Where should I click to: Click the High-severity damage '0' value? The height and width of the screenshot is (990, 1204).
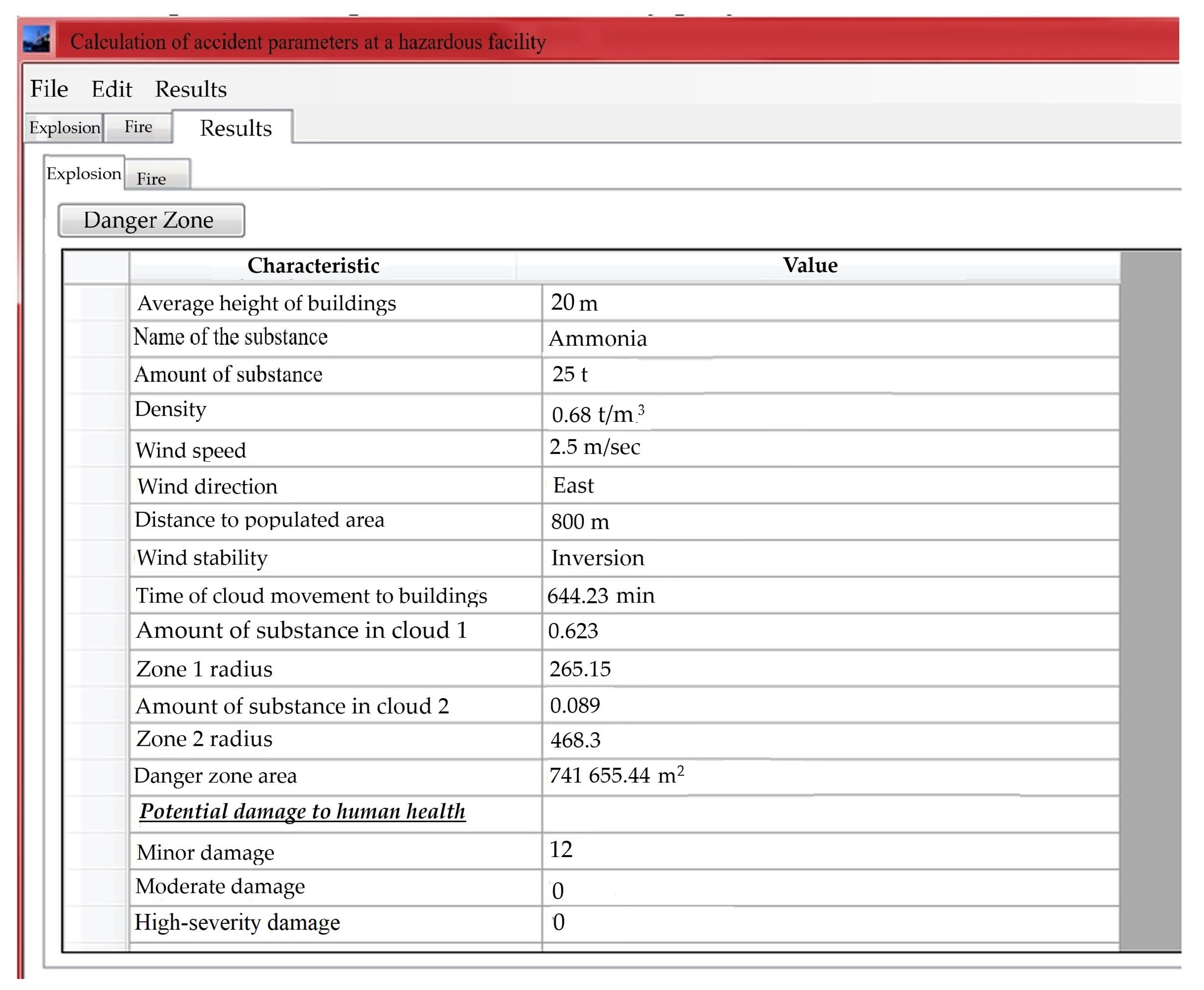tap(830, 924)
